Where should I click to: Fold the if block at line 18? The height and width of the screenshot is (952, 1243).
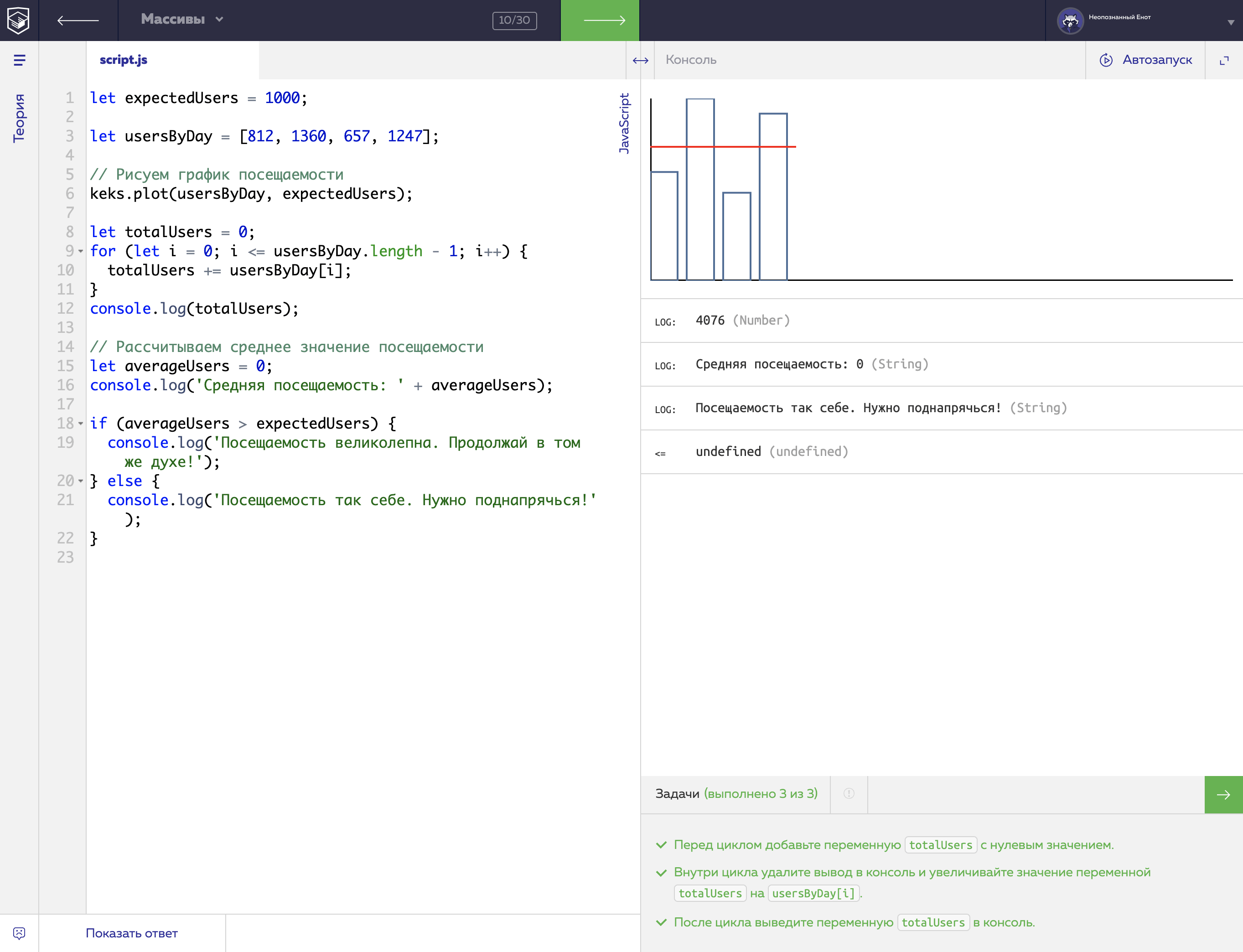pyautogui.click(x=81, y=423)
